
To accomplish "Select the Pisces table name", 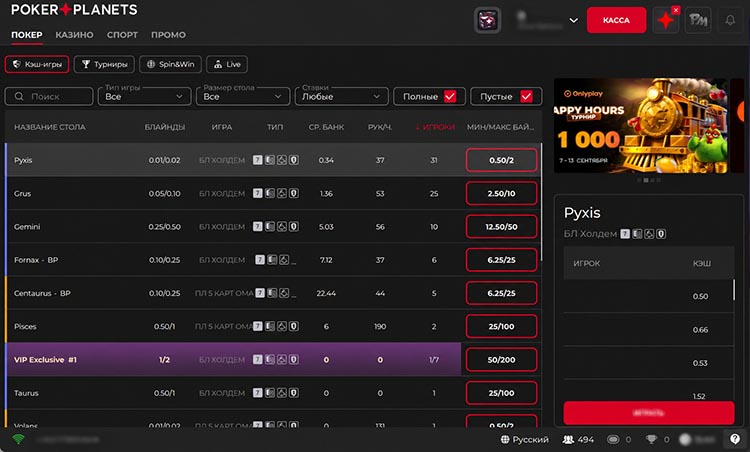I will (25, 326).
